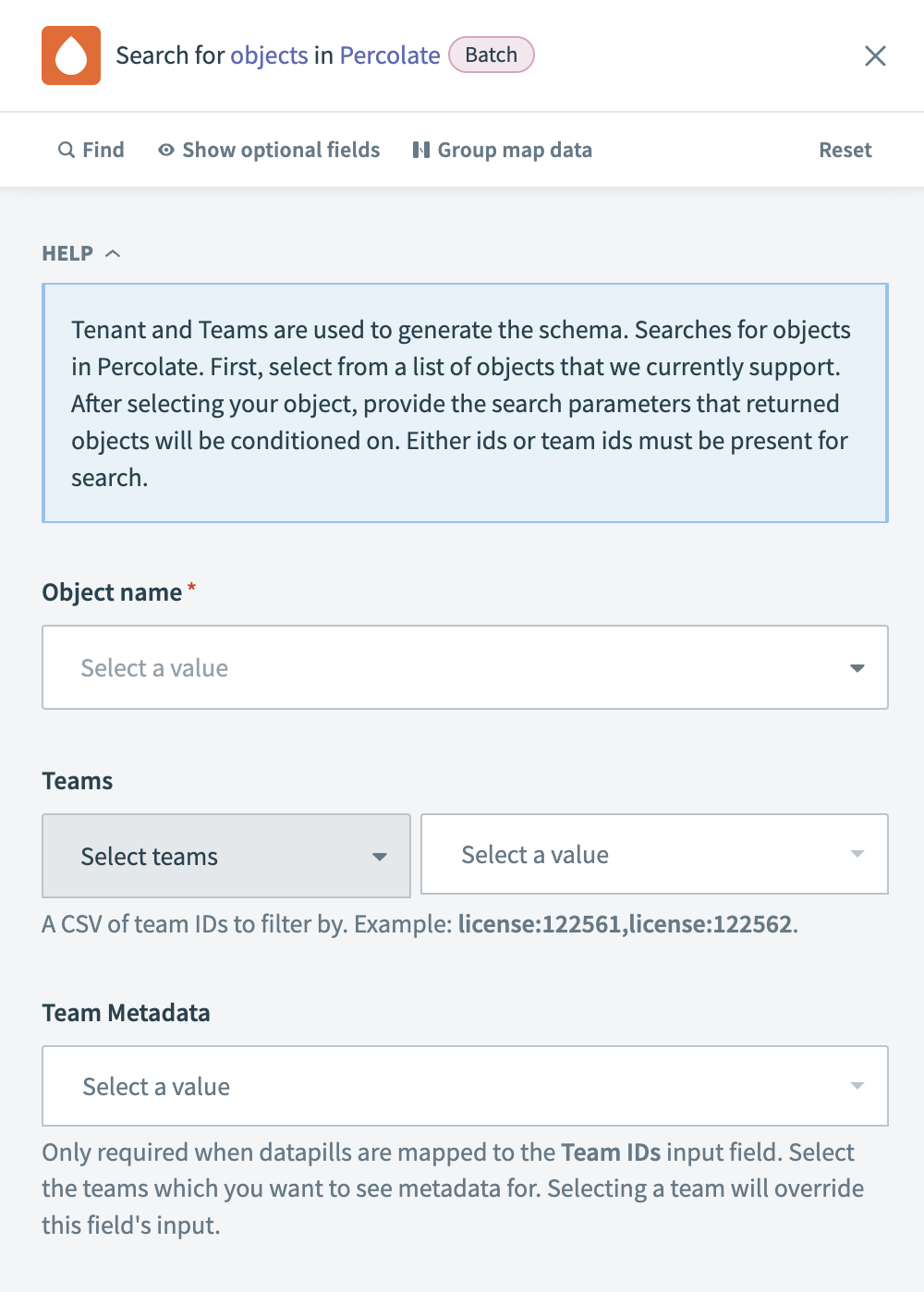Open the Object name dropdown
The height and width of the screenshot is (1292, 924).
coord(465,667)
